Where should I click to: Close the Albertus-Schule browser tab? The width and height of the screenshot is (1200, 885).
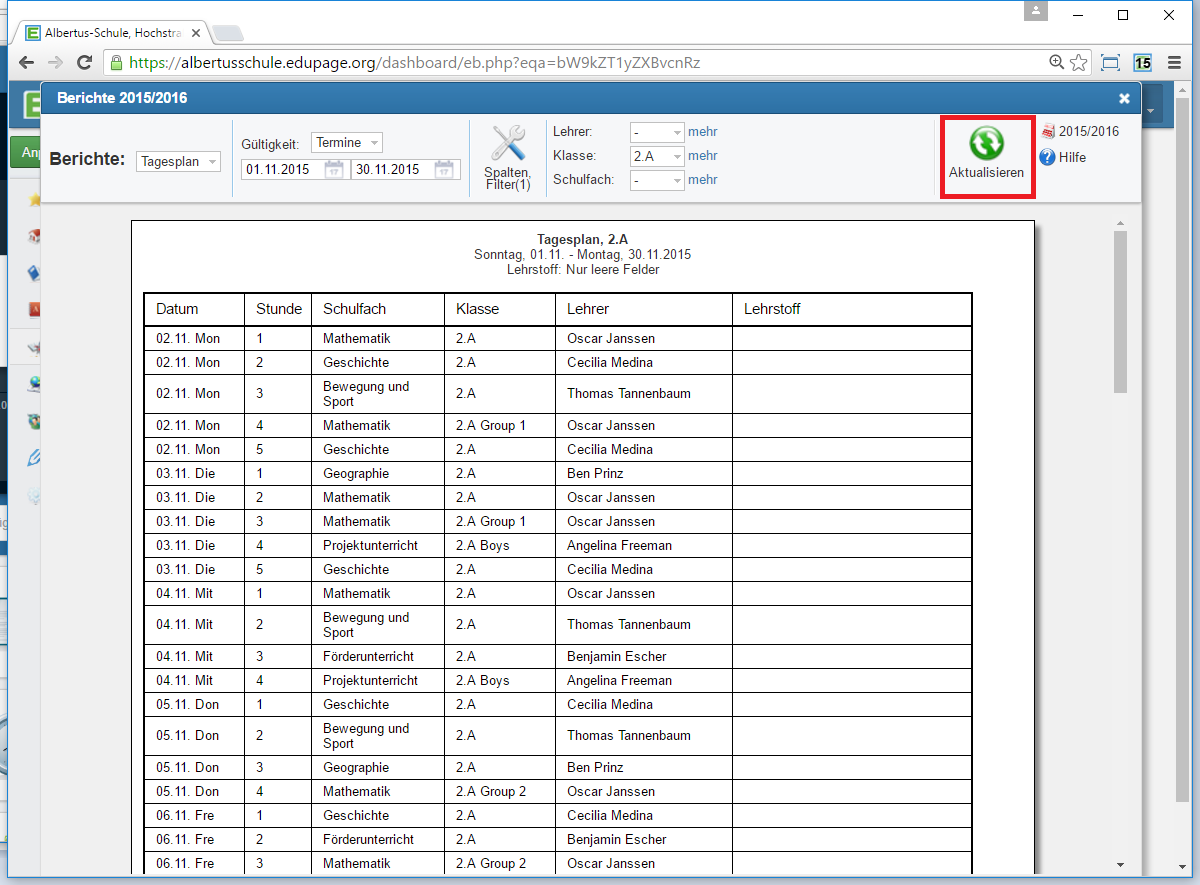(196, 33)
